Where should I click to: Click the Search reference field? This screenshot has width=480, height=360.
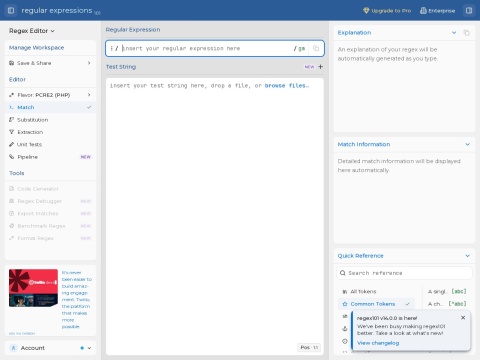(x=404, y=273)
